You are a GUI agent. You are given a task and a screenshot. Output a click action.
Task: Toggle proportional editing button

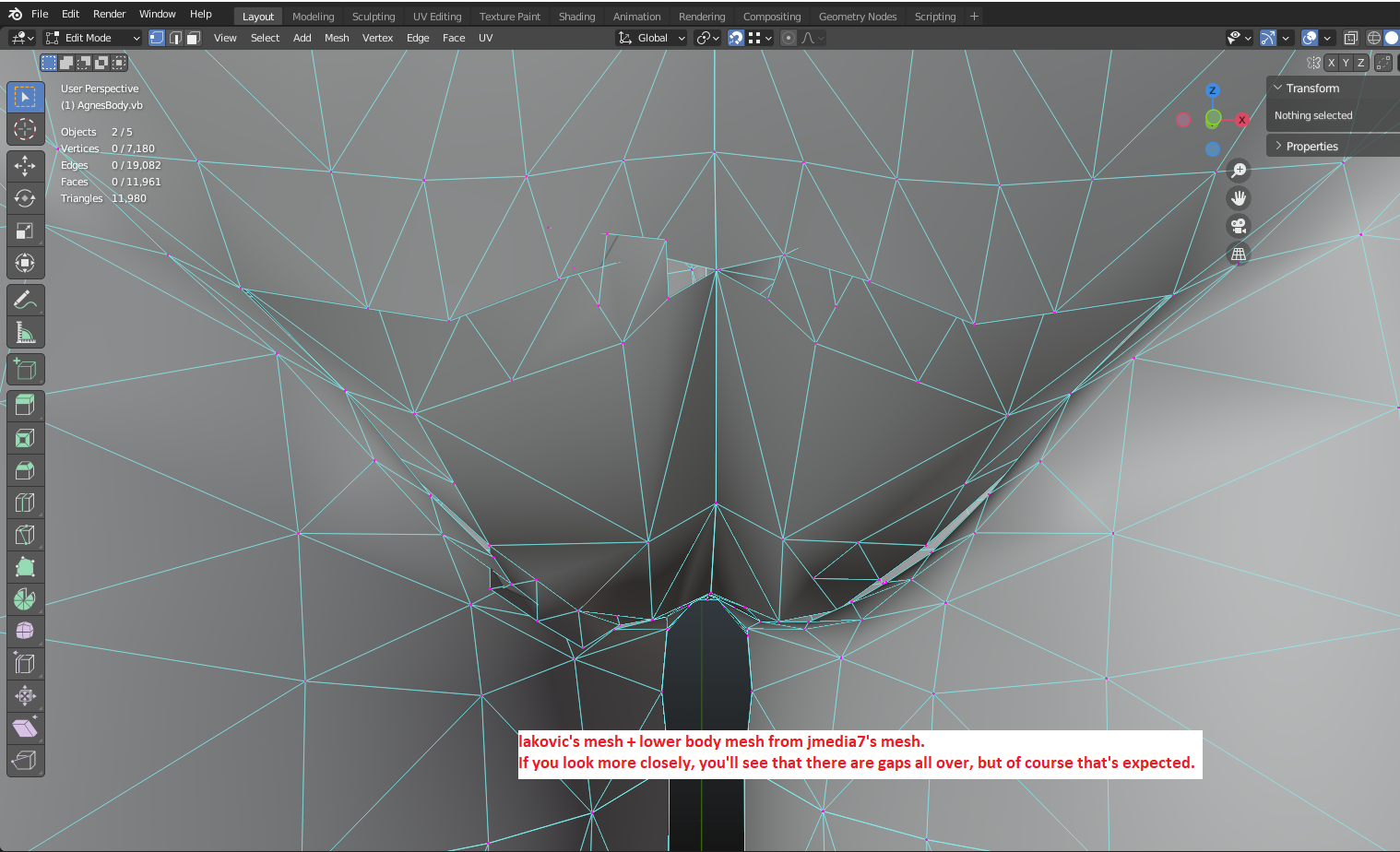tap(788, 38)
